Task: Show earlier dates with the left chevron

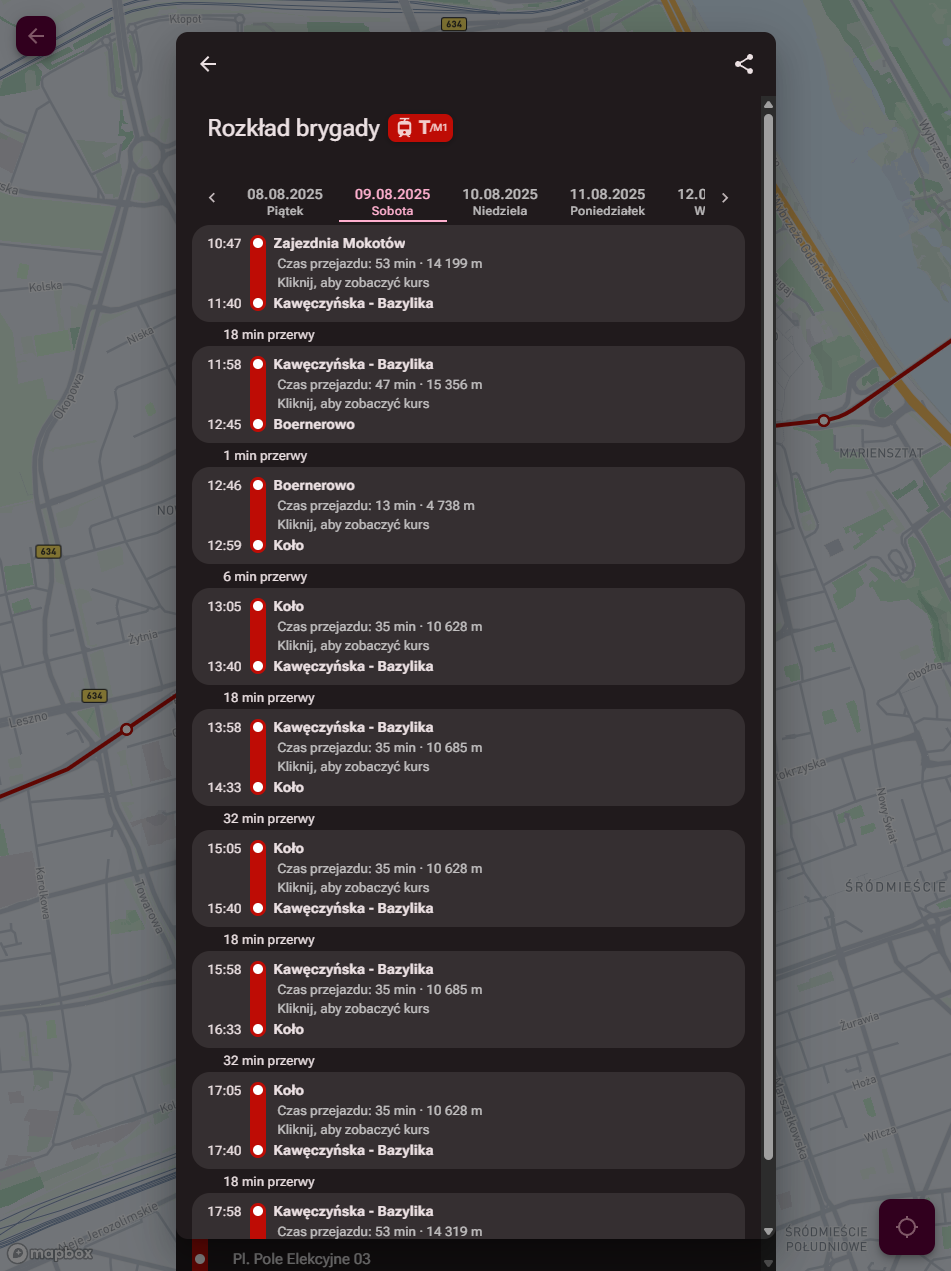Action: click(x=212, y=198)
